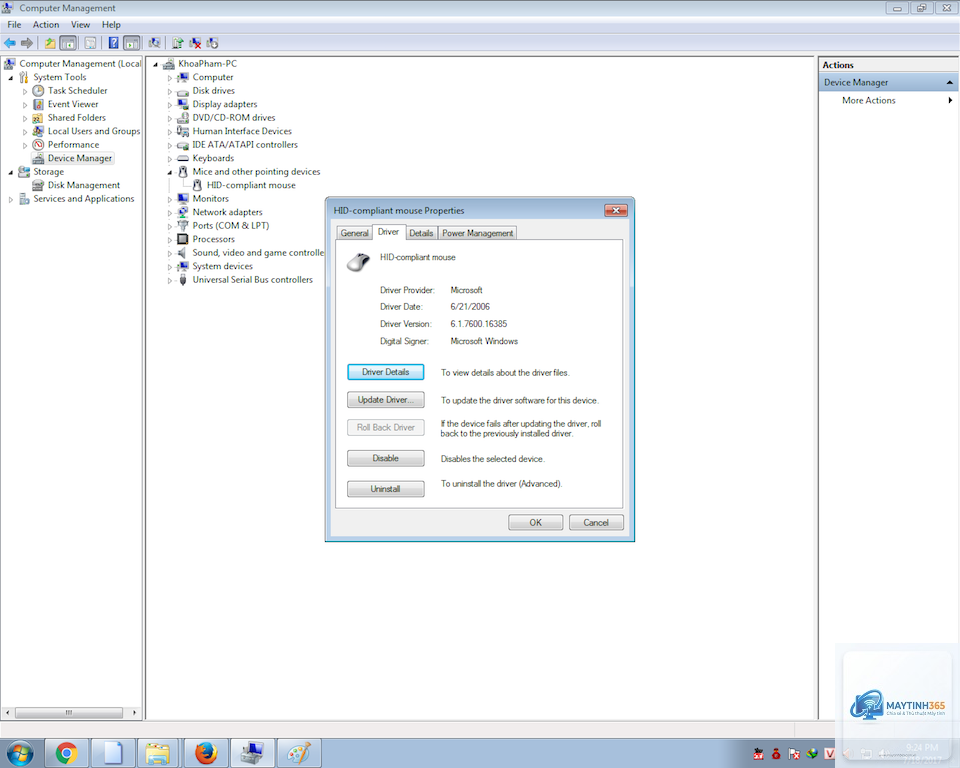
Task: Open Firefox from taskbar
Action: (x=206, y=753)
